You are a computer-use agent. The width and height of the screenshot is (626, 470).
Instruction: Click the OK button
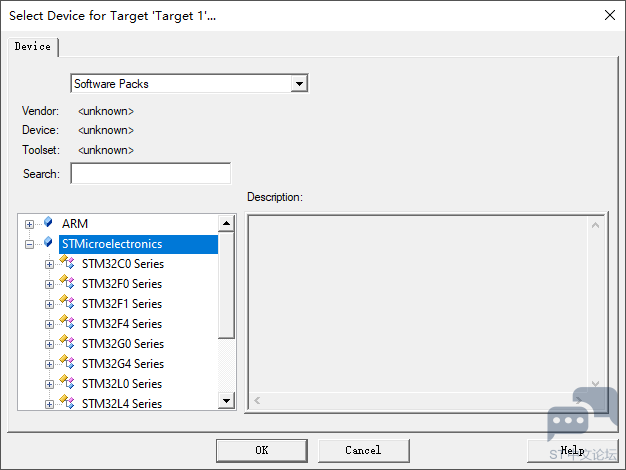click(x=262, y=450)
